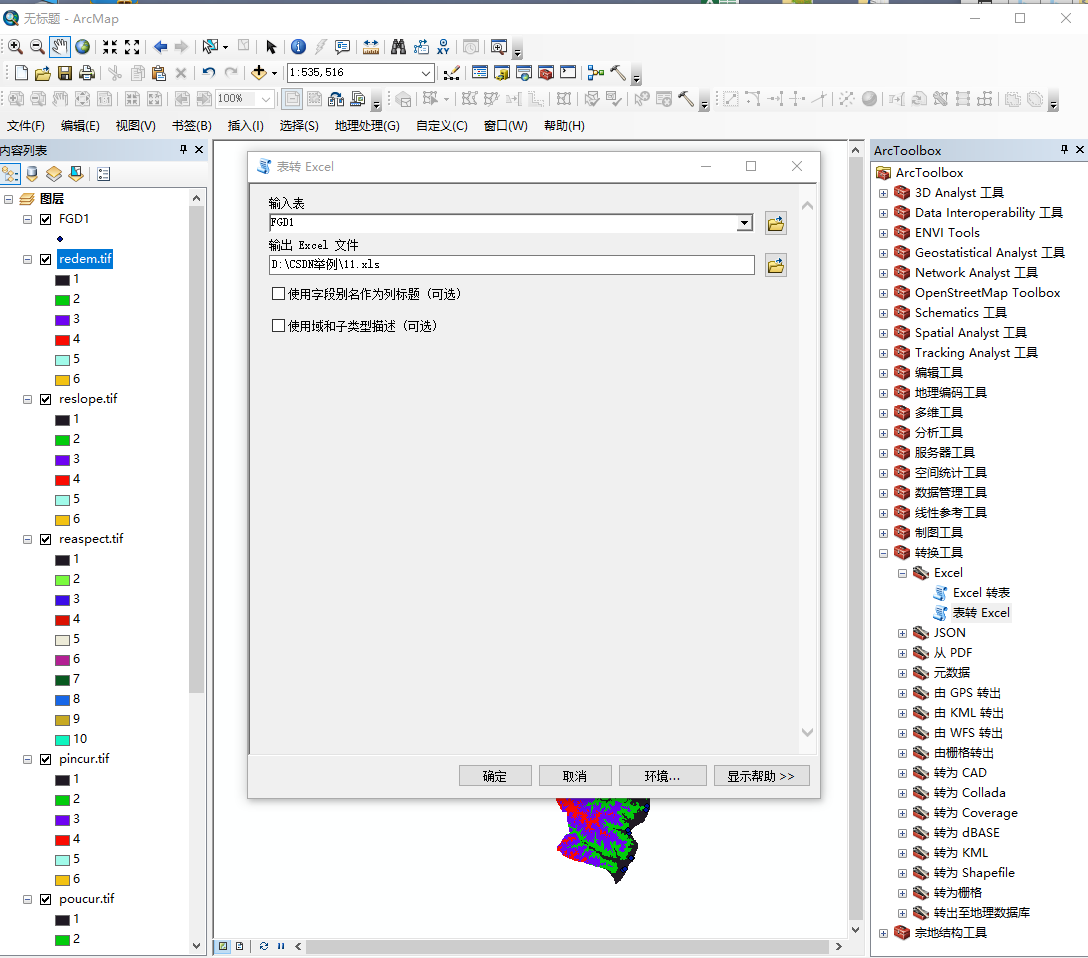Image resolution: width=1088 pixels, height=958 pixels.
Task: Enable use domain and subtype description
Action: 278,325
